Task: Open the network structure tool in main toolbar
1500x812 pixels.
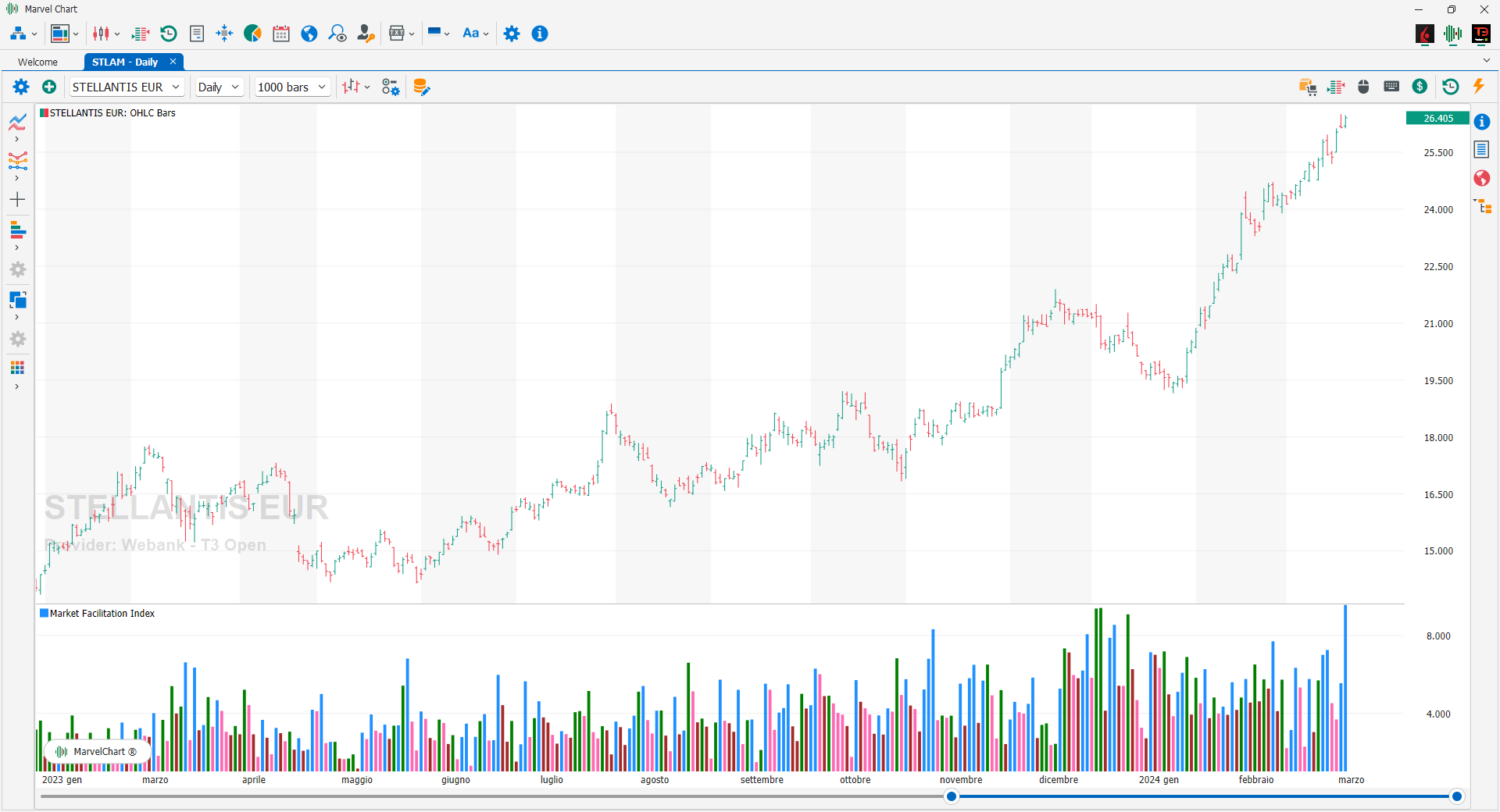Action: point(18,34)
